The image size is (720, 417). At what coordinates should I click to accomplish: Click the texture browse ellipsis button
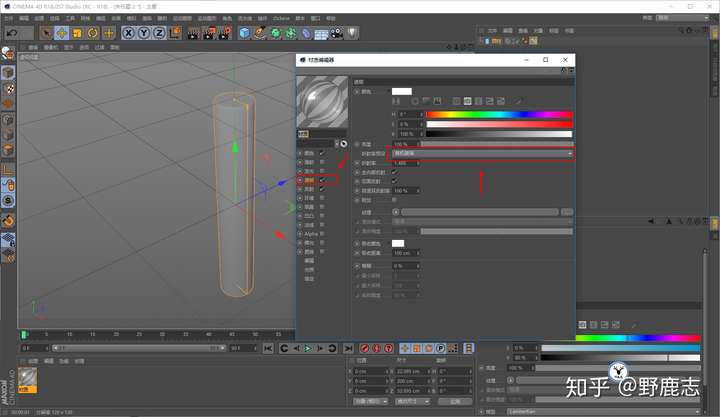click(567, 212)
